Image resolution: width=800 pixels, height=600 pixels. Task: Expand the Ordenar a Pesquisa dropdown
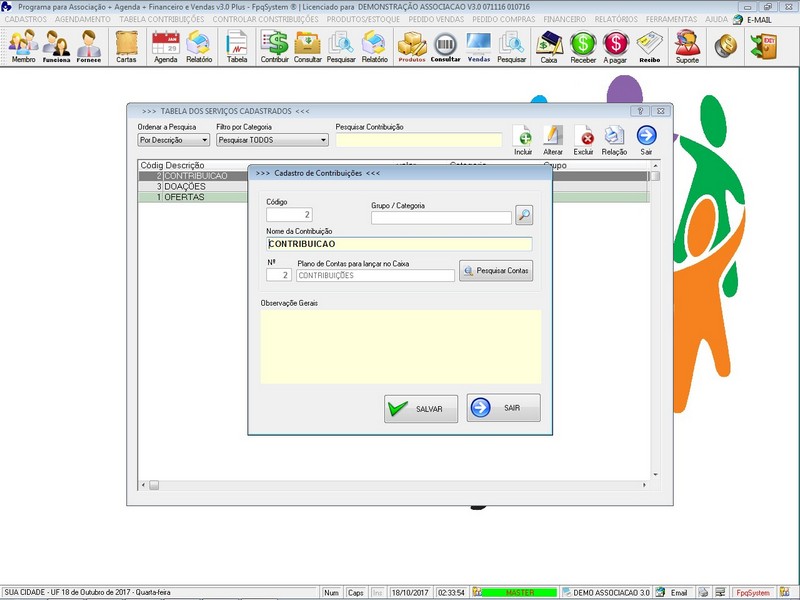[x=204, y=140]
